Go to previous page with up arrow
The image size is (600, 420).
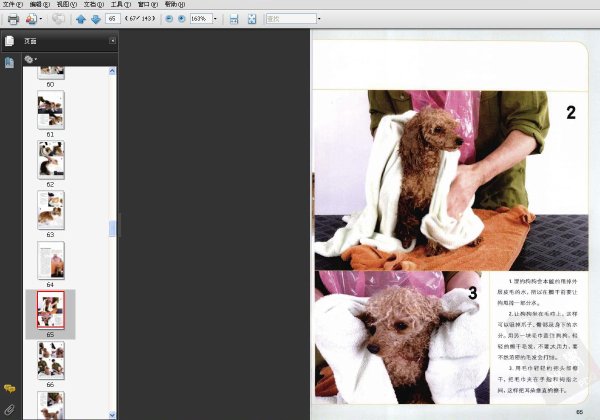tap(81, 19)
